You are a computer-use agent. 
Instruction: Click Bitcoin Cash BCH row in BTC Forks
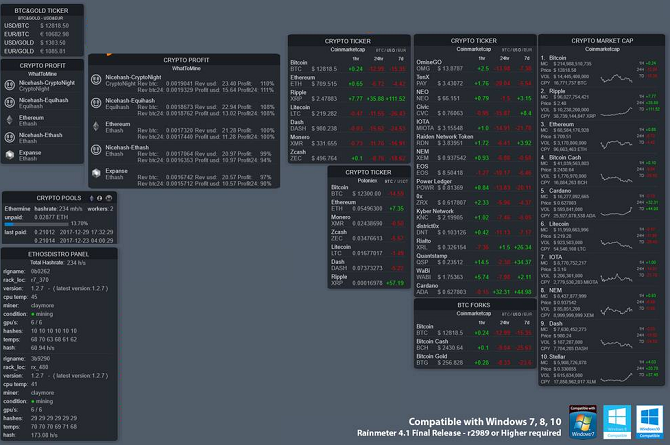pyautogui.click(x=474, y=345)
